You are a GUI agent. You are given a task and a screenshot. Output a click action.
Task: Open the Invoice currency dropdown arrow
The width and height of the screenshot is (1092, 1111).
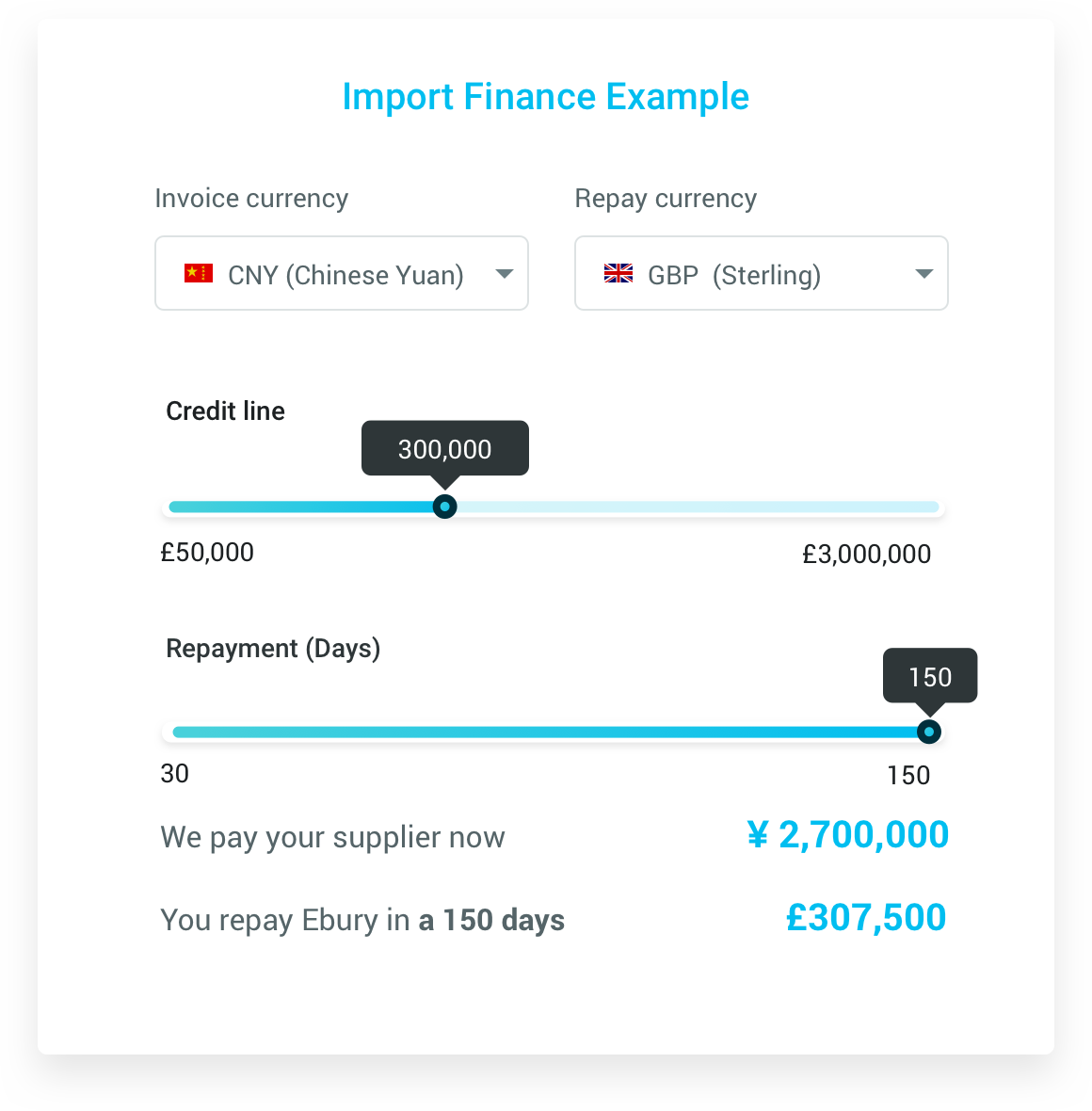point(504,274)
